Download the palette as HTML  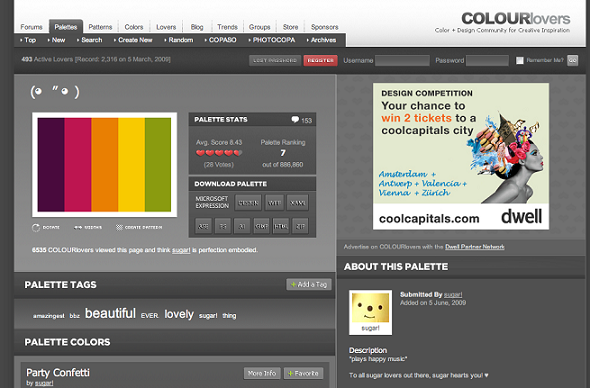281,226
